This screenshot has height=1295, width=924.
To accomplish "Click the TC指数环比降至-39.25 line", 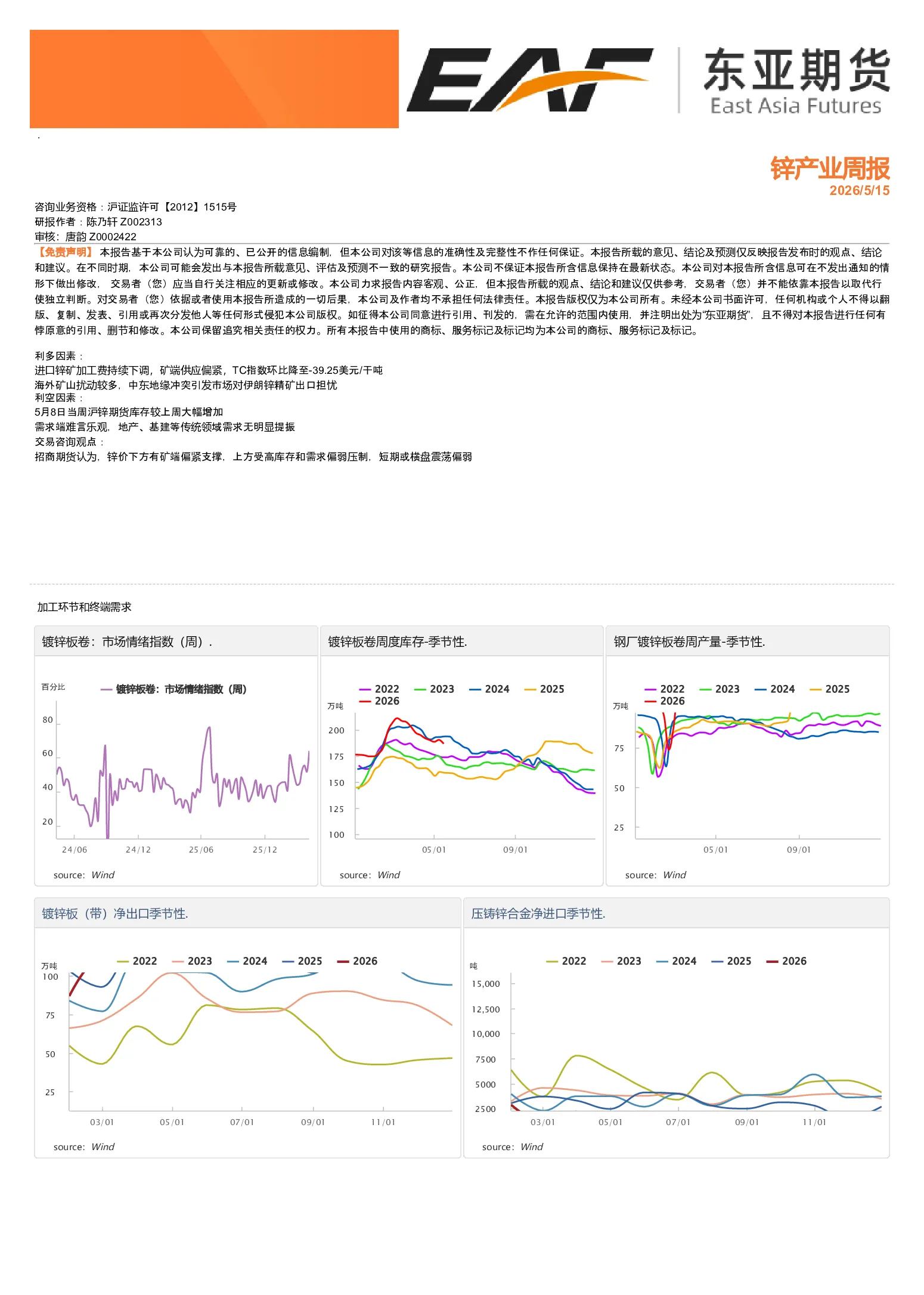I will point(209,370).
